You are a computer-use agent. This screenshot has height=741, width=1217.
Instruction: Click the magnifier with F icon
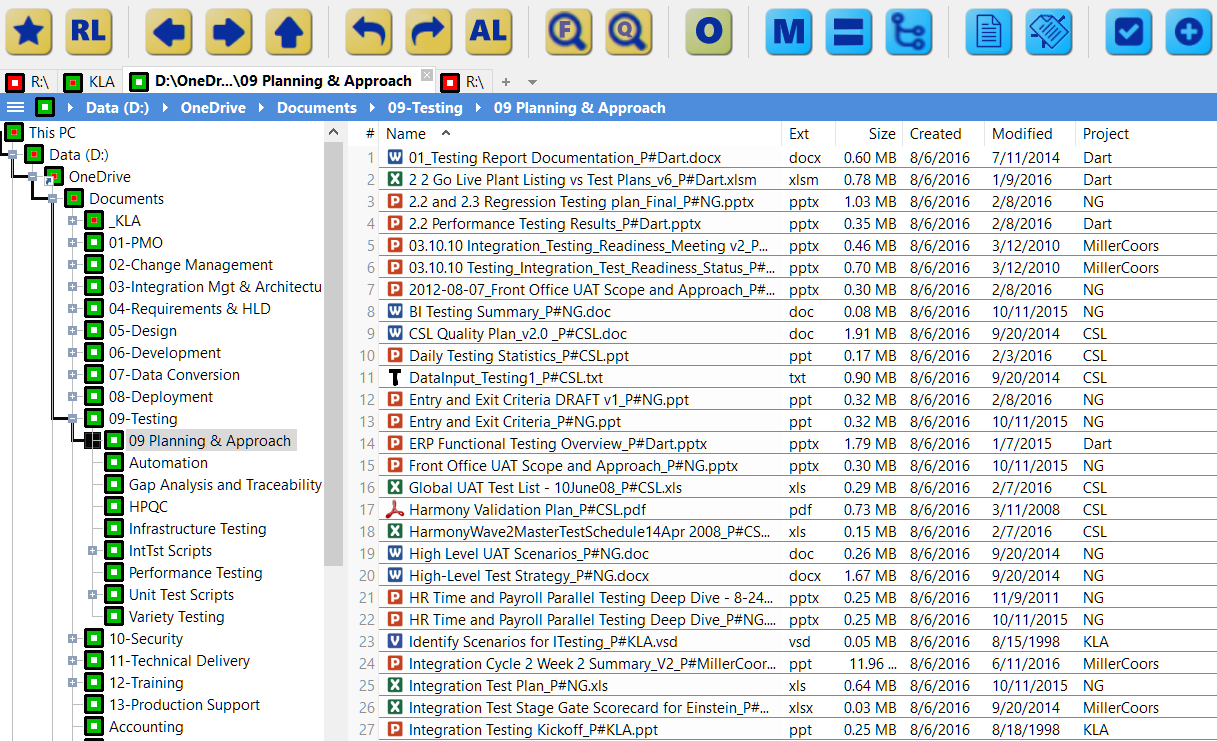point(569,31)
